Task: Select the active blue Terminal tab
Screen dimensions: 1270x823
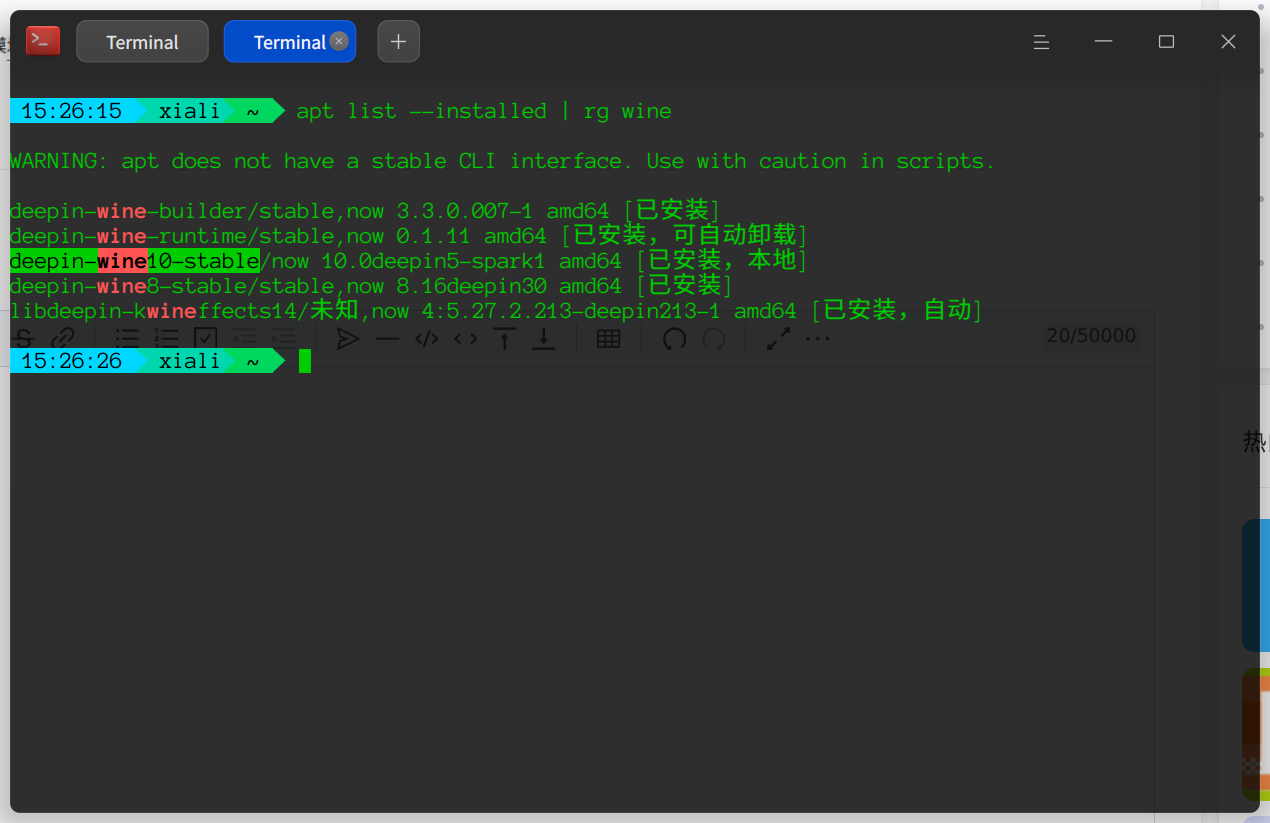Action: pos(289,42)
